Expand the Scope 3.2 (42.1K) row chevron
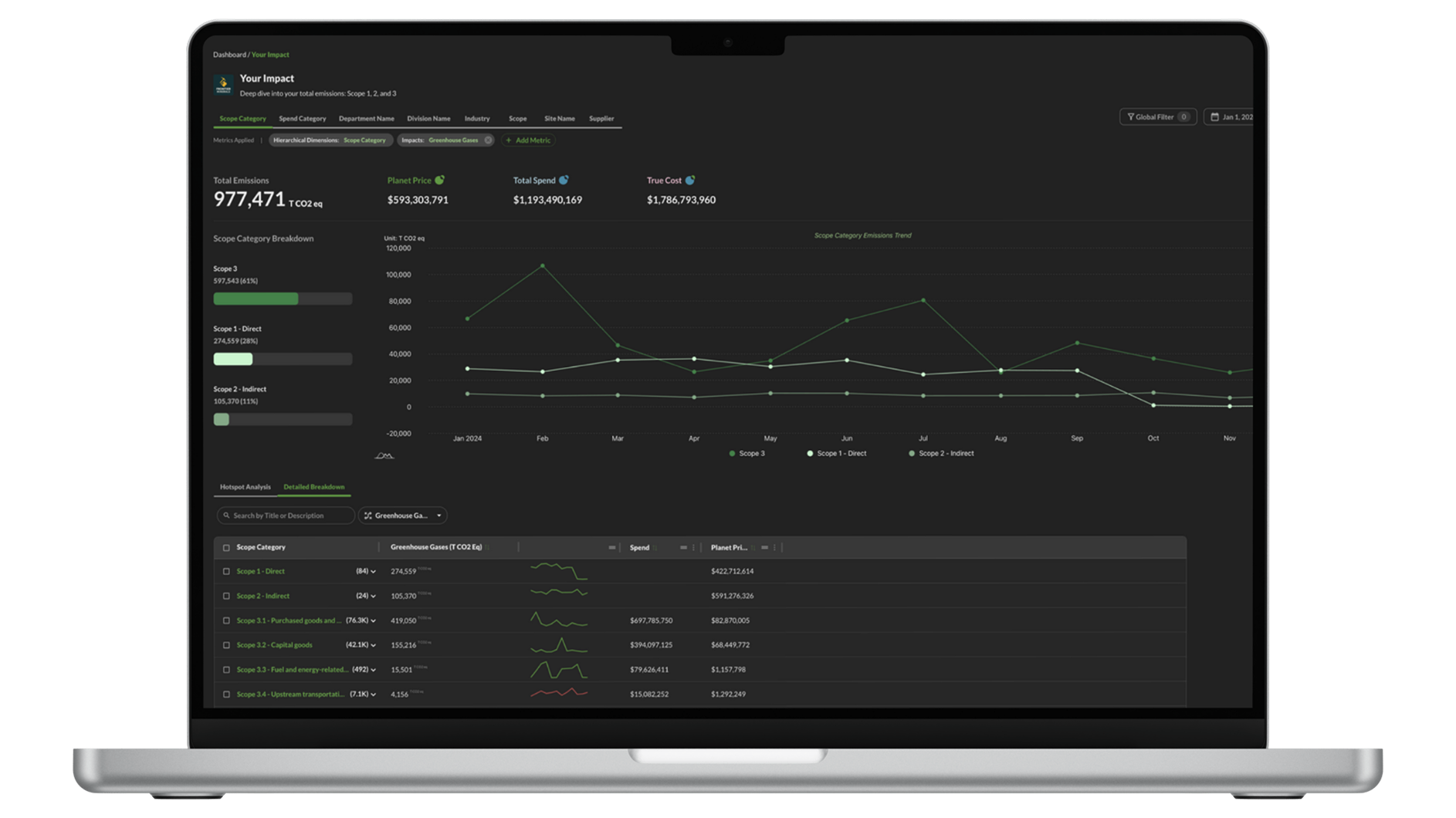The height and width of the screenshot is (818, 1456). (x=373, y=646)
